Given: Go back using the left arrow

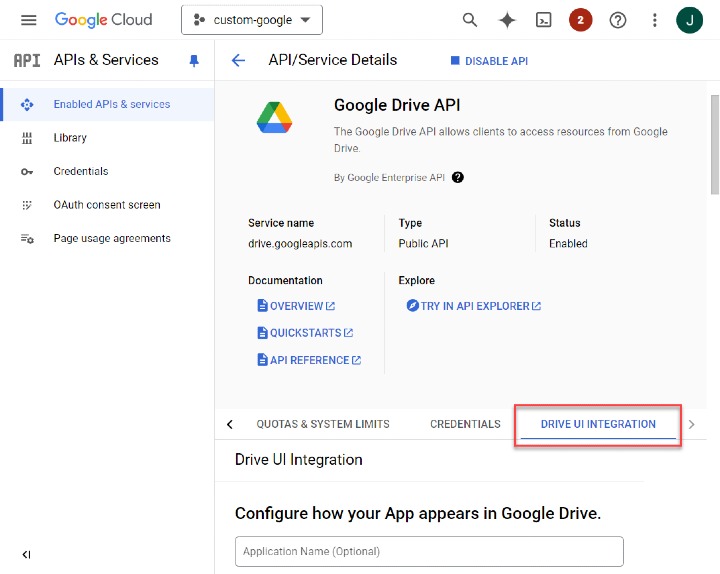Looking at the screenshot, I should coord(238,61).
